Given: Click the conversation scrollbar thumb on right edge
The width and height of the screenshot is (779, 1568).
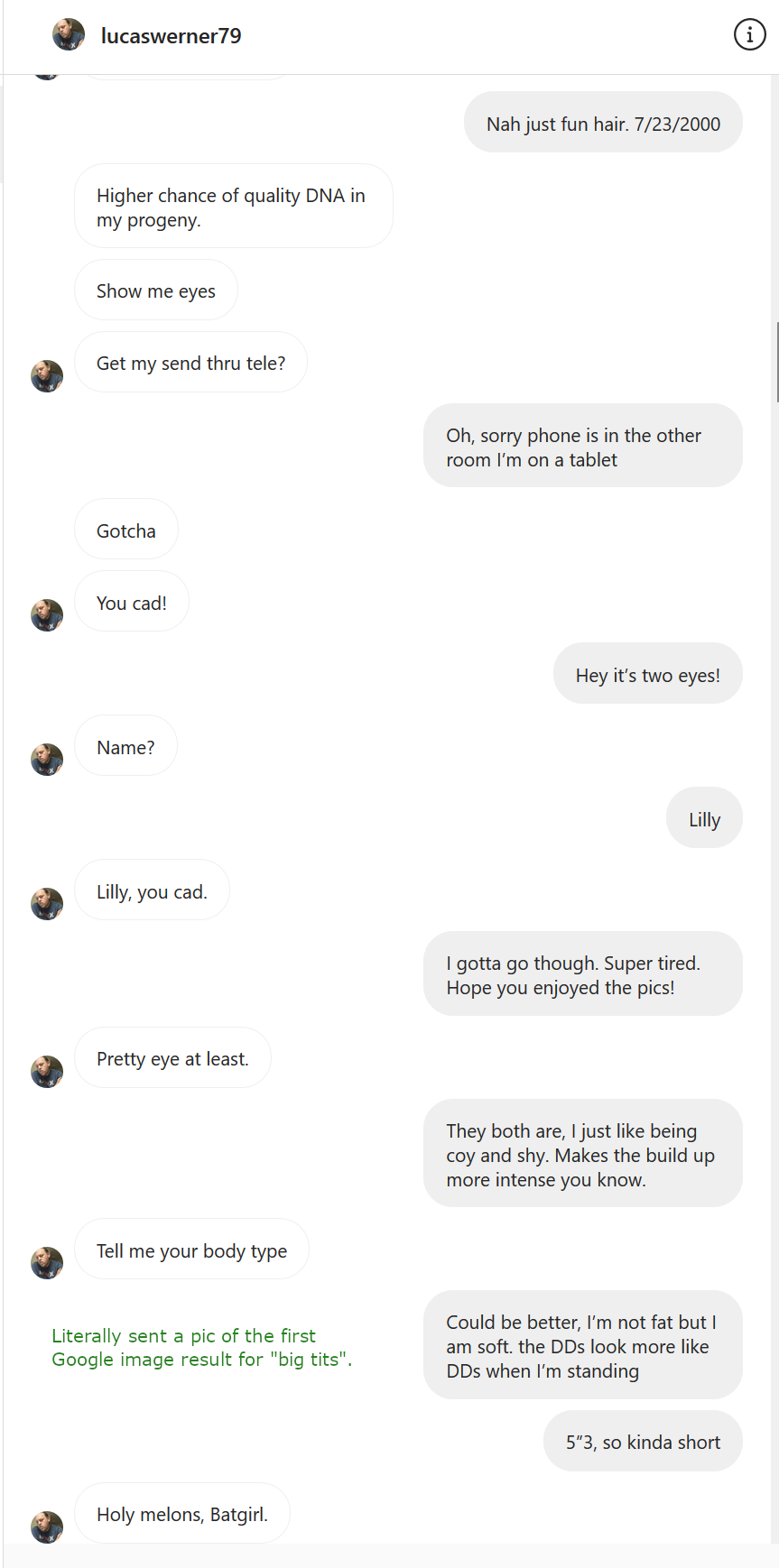Looking at the screenshot, I should coord(776,361).
